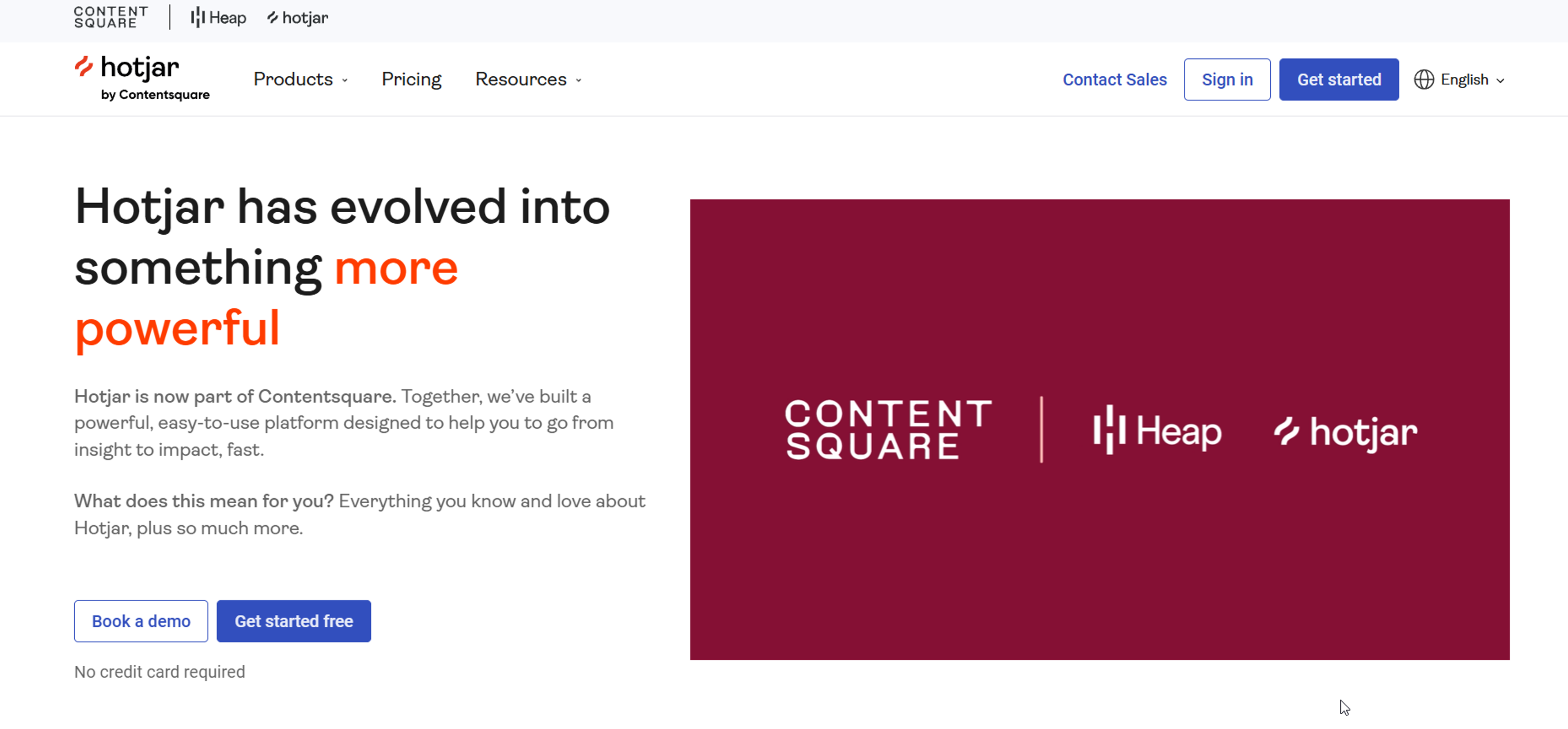Click the Contentsquare logo in top bar

tap(111, 17)
